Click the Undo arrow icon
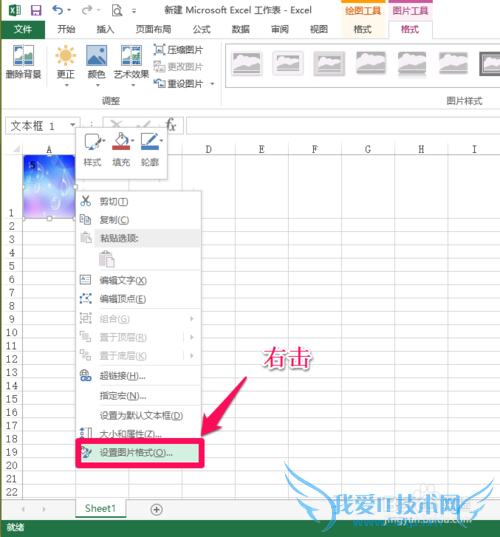The width and height of the screenshot is (500, 537). [58, 10]
